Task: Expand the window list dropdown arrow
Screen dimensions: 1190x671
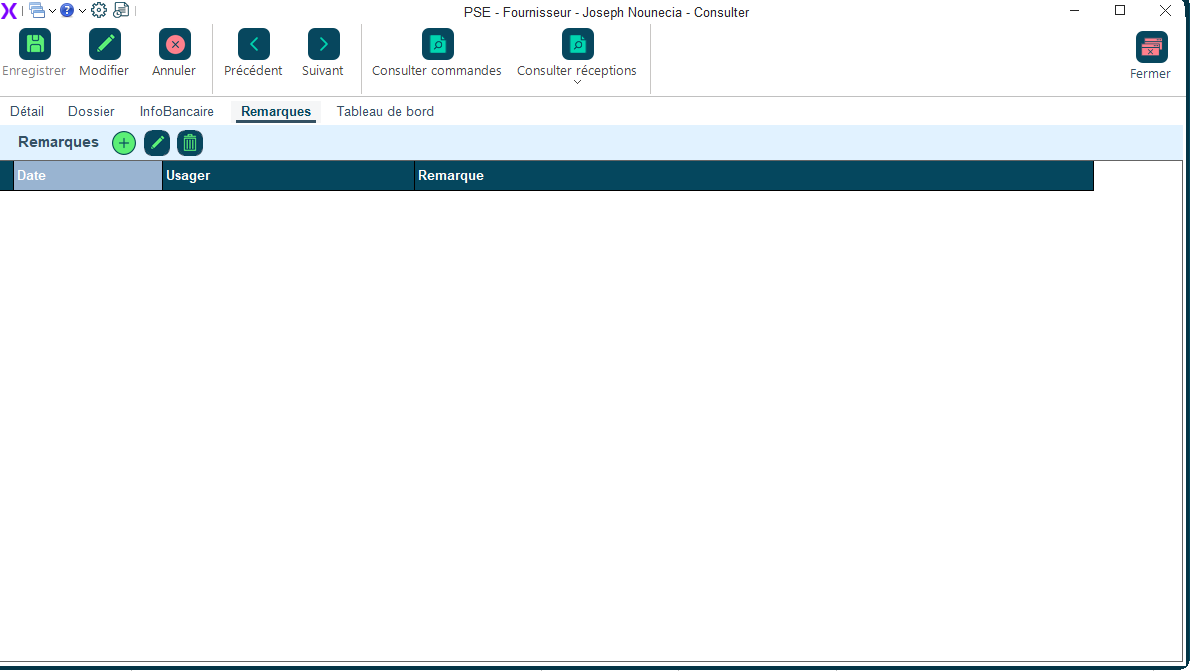Action: (52, 11)
